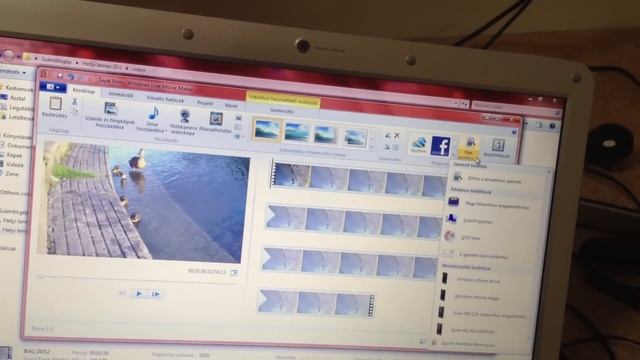
Task: Click the scissors cut icon
Action: coord(75,101)
